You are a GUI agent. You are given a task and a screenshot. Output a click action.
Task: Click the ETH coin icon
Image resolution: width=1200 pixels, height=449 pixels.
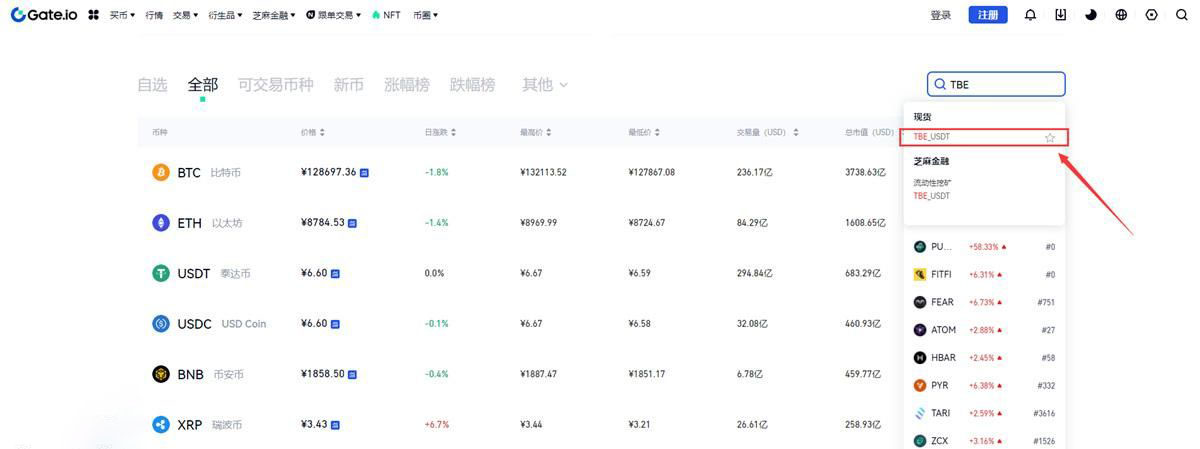[x=160, y=222]
